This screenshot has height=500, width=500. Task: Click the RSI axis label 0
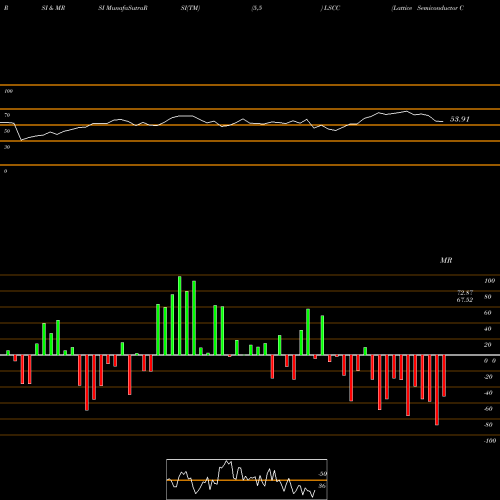point(5,171)
